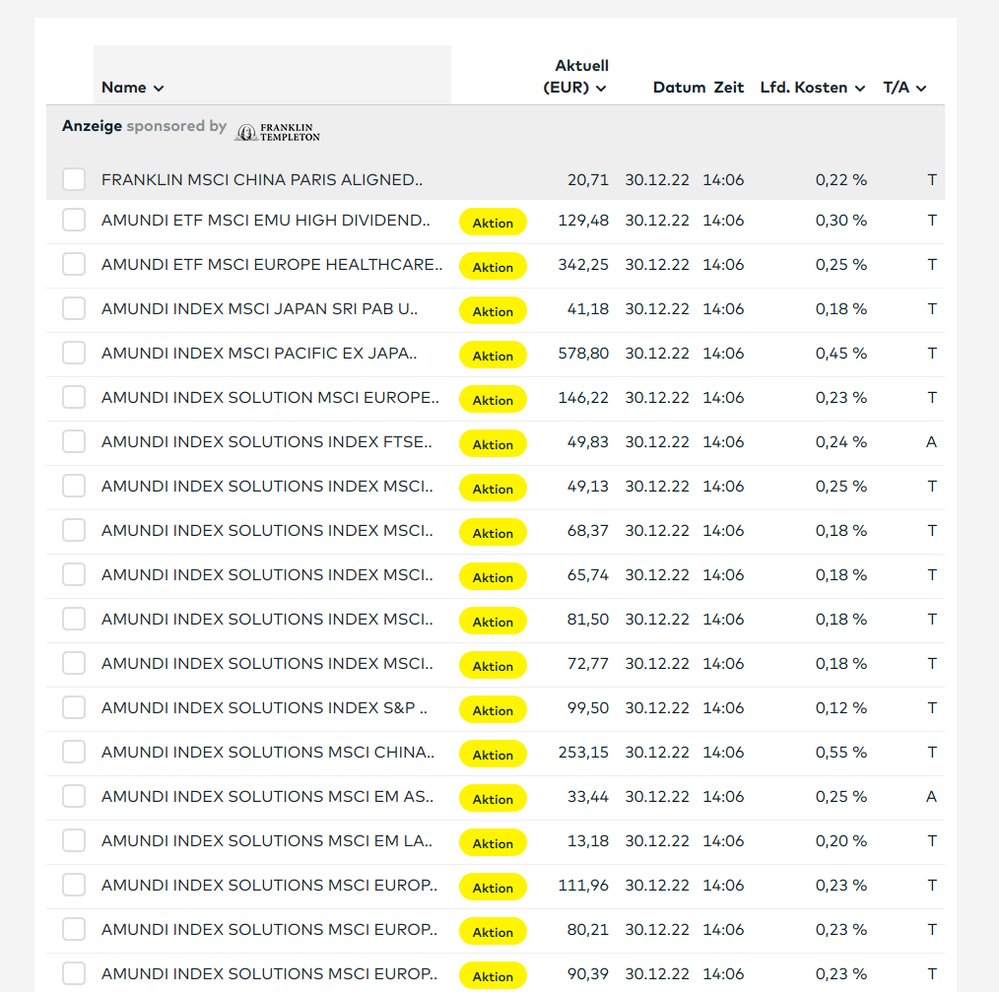Tick checkbox for AMUNDI INDEX SOLUTIONS INDEX S&P
999x992 pixels.
click(74, 708)
